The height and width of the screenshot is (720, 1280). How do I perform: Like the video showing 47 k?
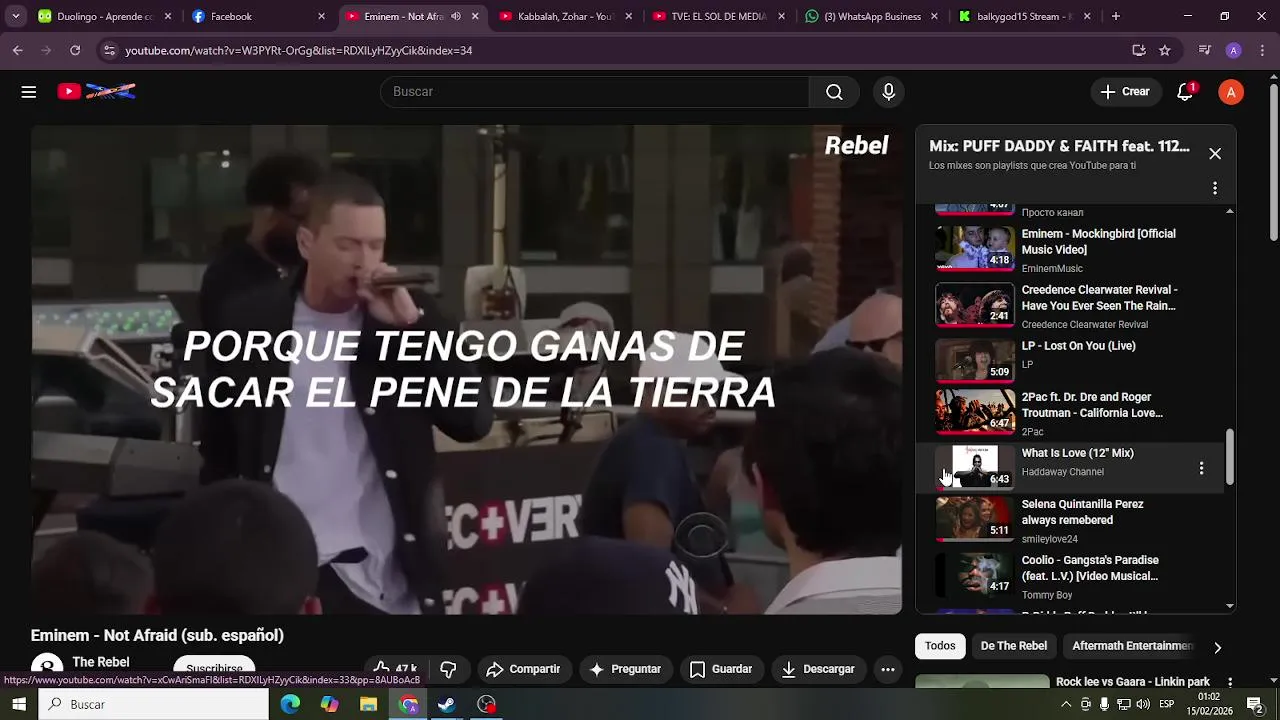click(x=394, y=669)
